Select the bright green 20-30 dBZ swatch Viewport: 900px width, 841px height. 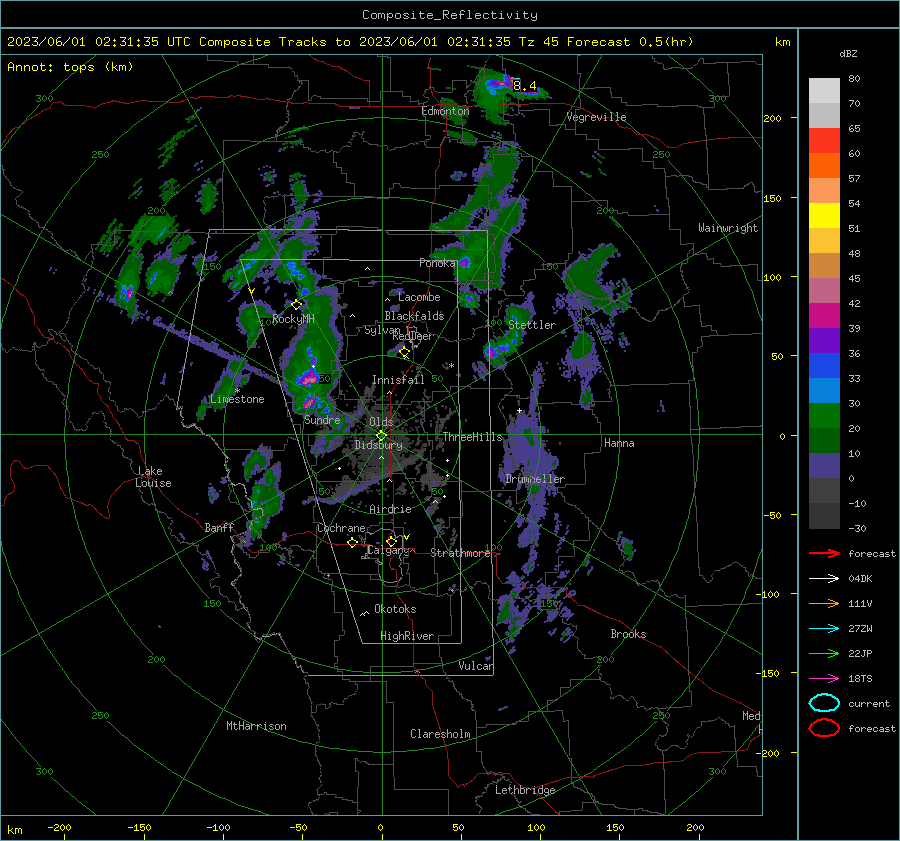coord(824,416)
